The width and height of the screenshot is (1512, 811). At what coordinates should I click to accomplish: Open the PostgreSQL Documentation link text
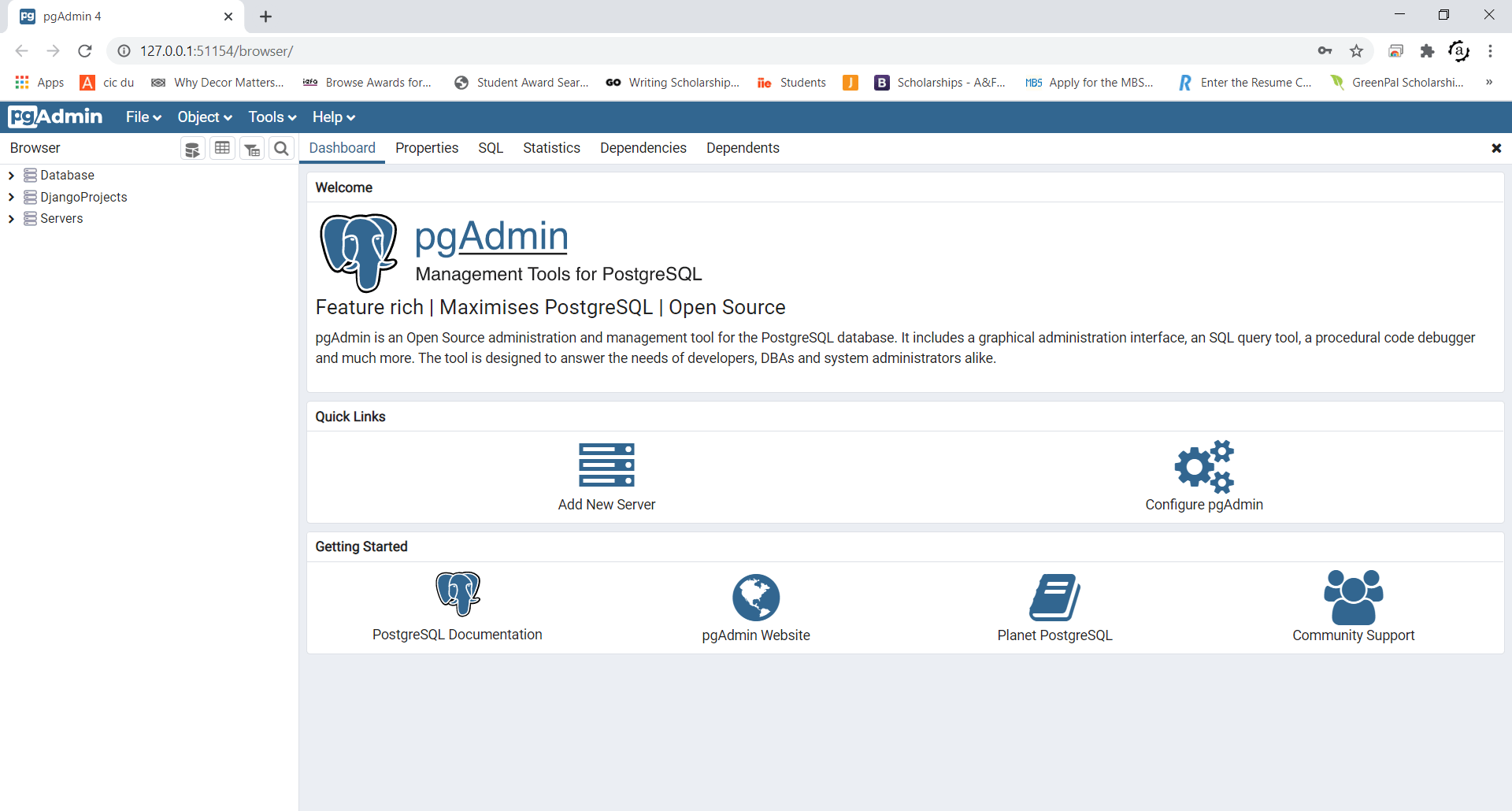(x=458, y=635)
